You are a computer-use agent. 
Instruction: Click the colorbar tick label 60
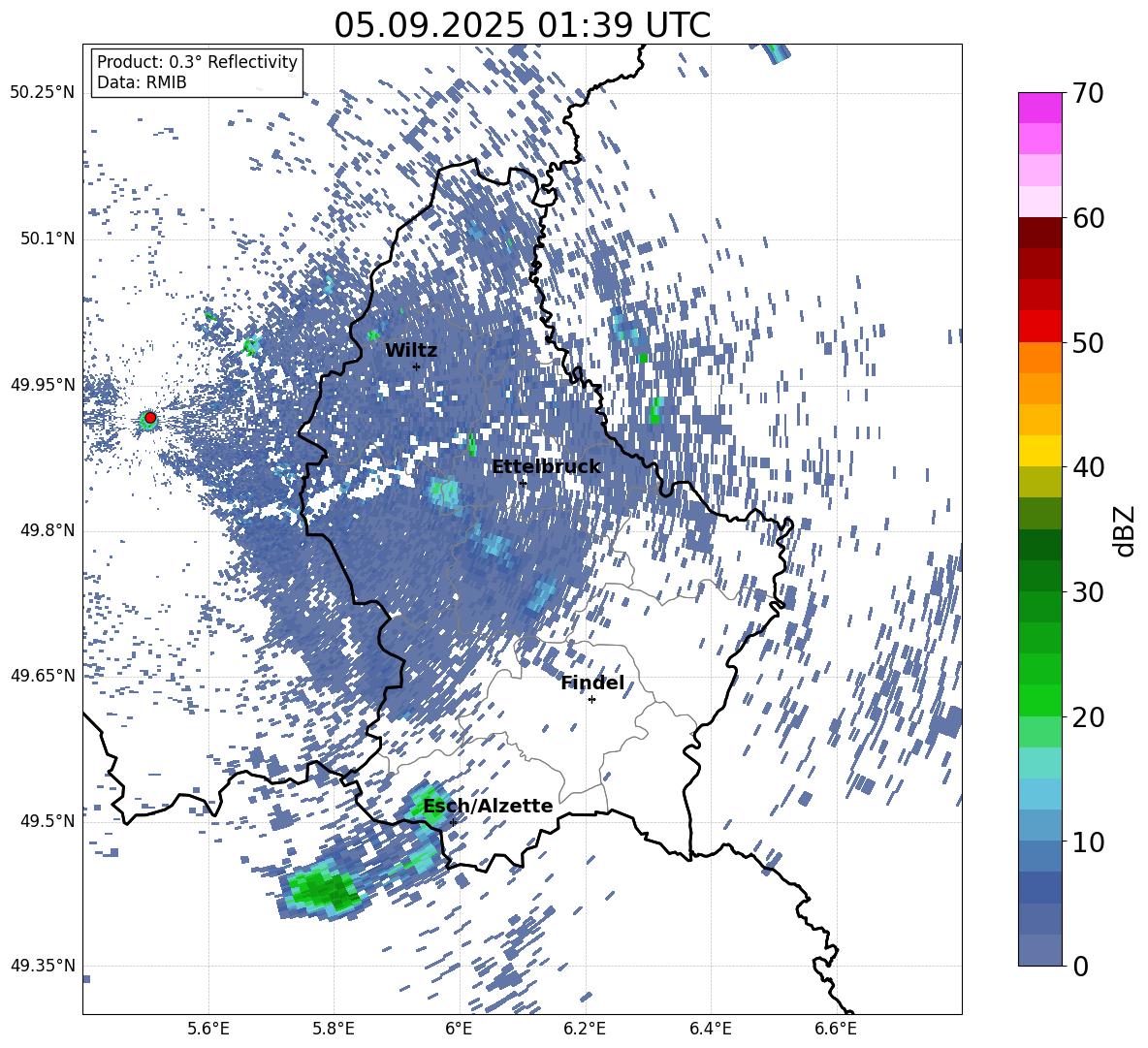pyautogui.click(x=1088, y=218)
